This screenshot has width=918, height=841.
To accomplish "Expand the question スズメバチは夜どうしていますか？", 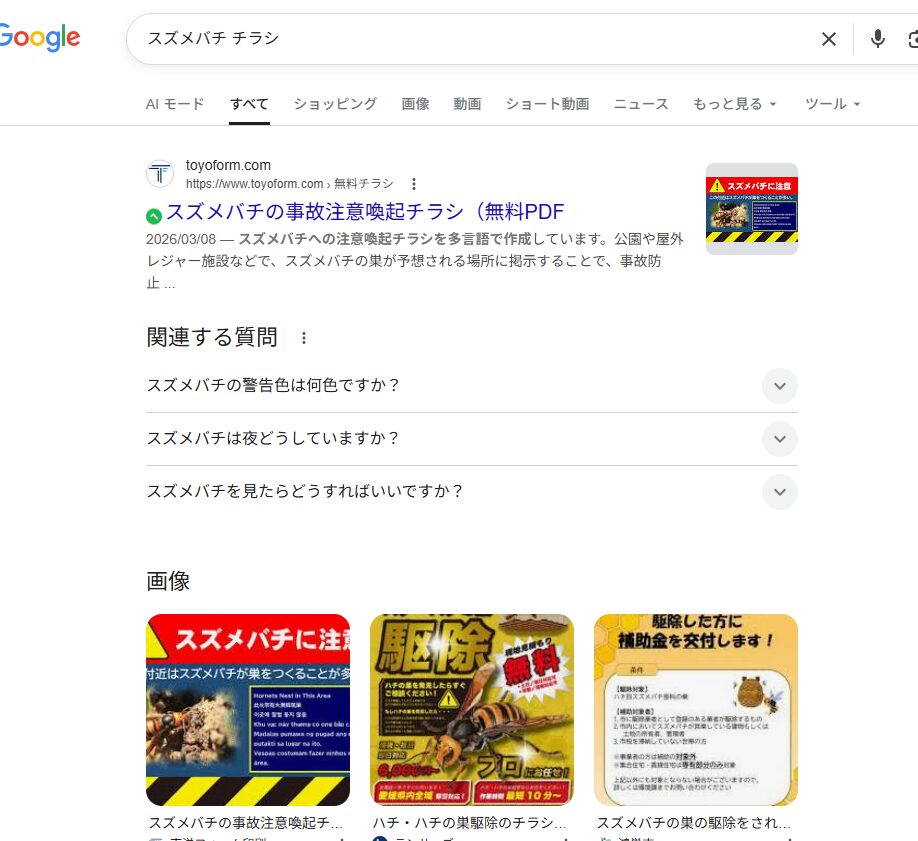I will click(472, 439).
